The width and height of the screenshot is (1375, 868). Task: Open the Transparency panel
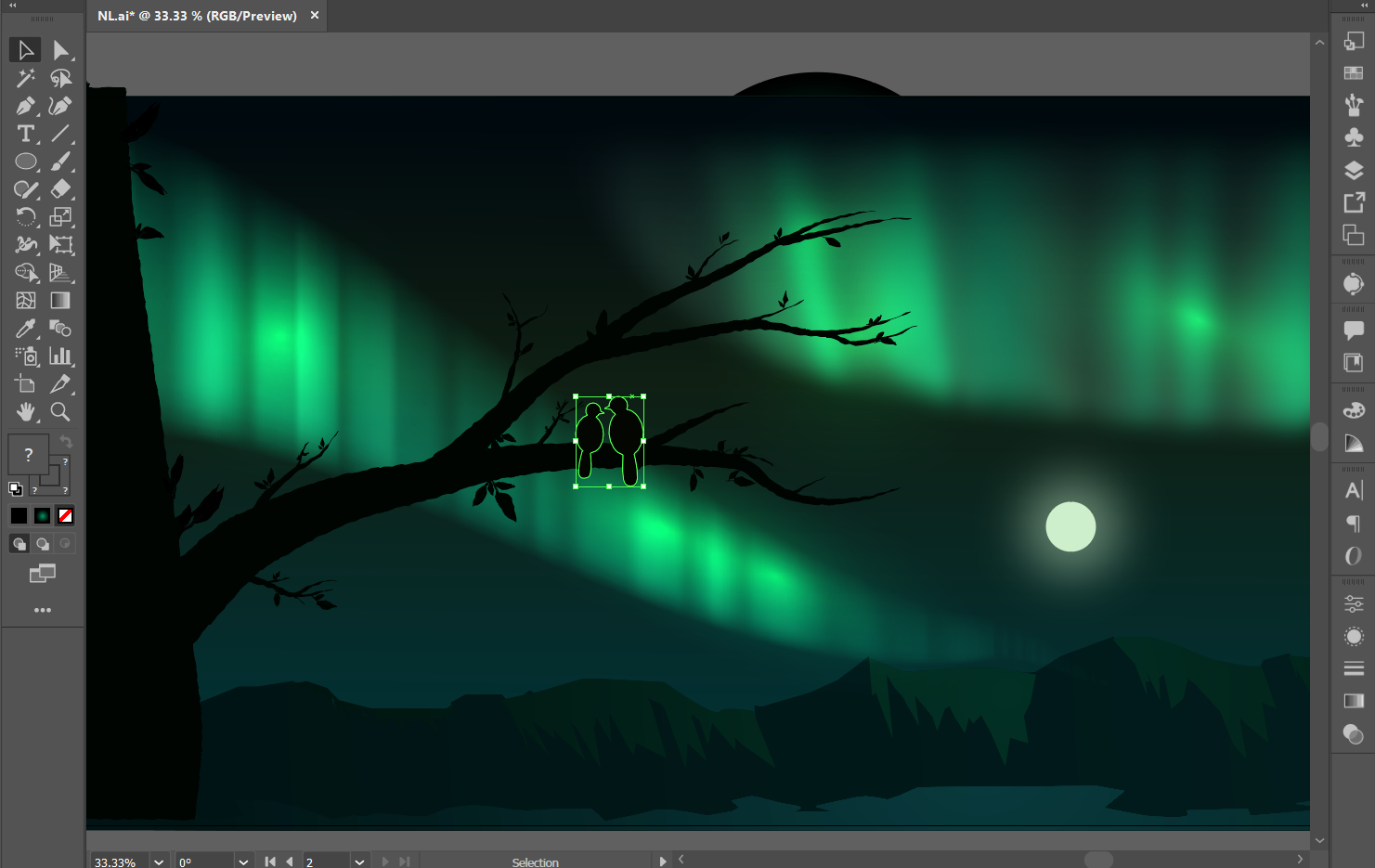[x=1354, y=734]
